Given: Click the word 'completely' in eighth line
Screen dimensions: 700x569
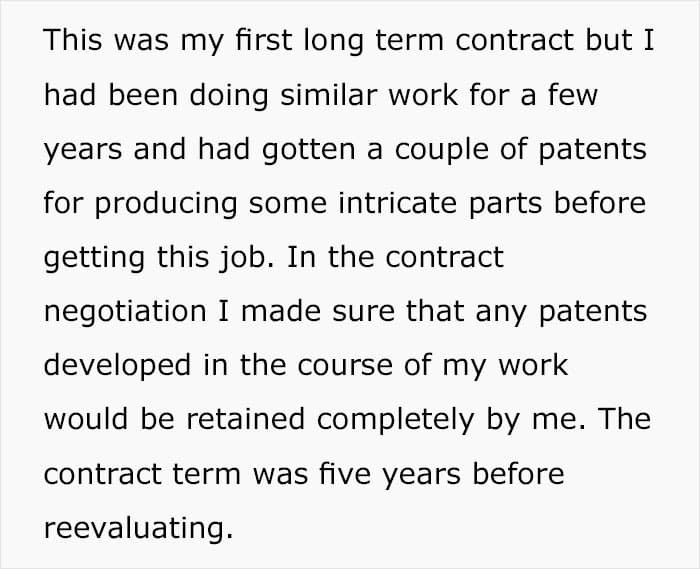Looking at the screenshot, I should tap(396, 419).
